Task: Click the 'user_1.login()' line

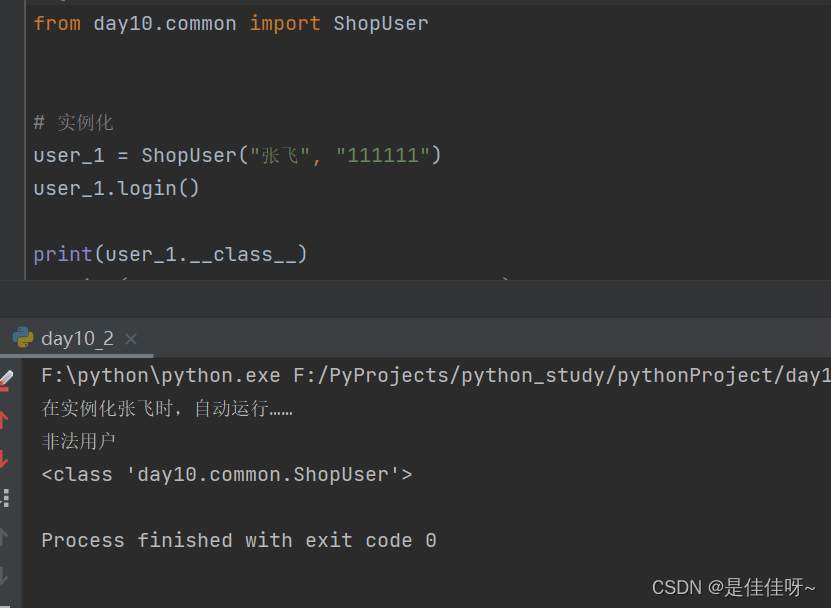Action: point(116,188)
